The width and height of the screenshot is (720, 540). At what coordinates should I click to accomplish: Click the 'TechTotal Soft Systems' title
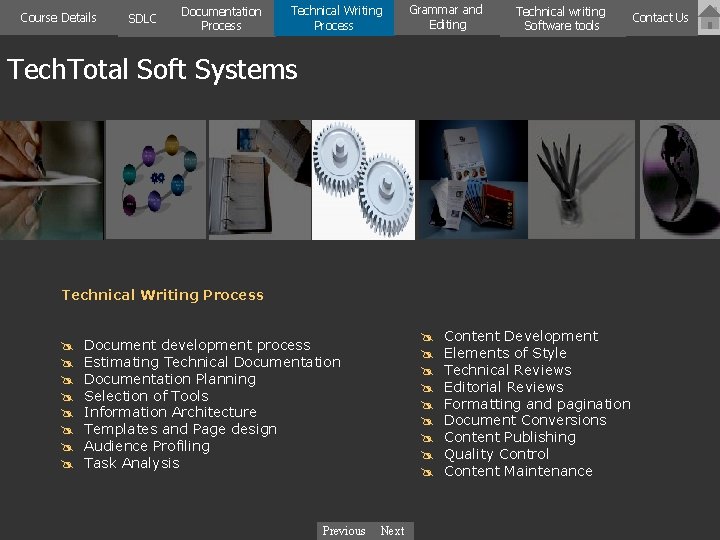click(x=152, y=70)
